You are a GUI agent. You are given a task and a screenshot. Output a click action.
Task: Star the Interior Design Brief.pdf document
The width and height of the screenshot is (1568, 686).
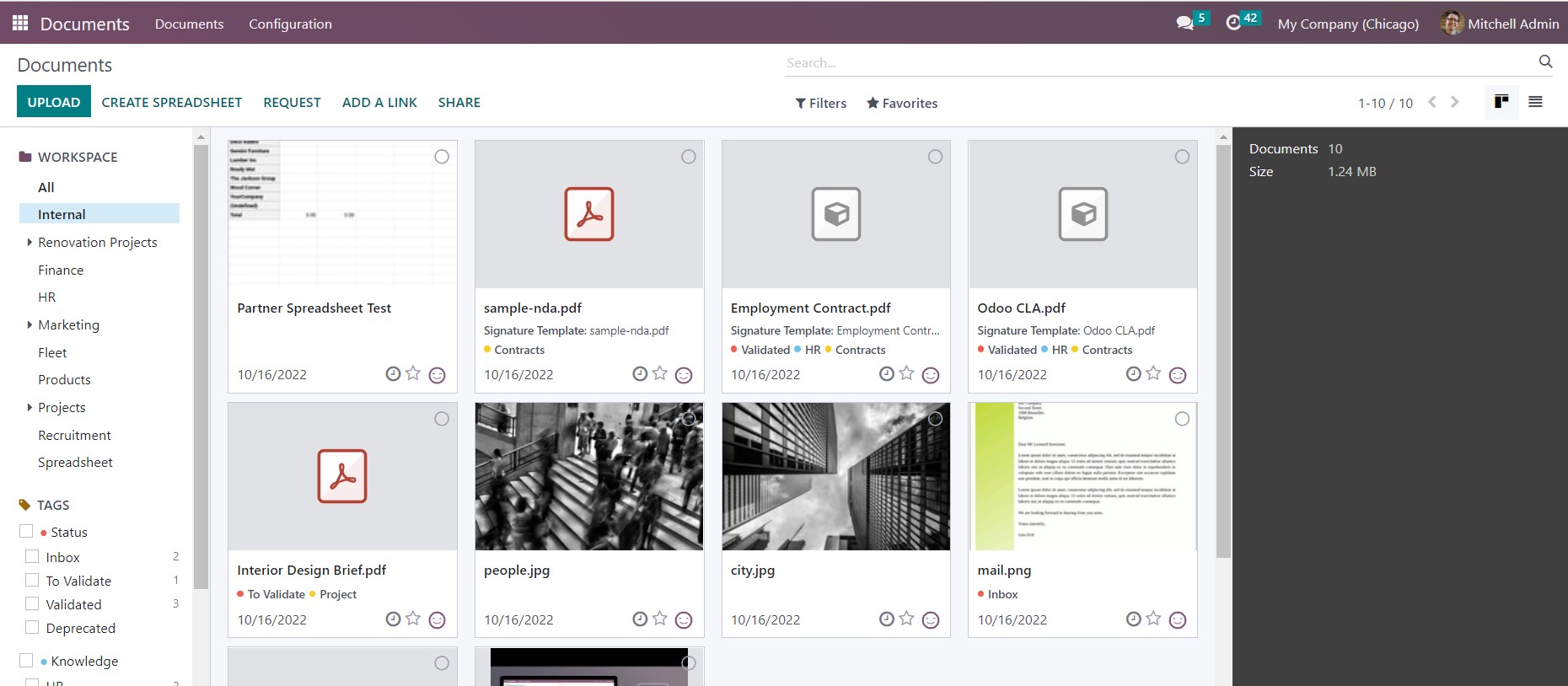click(413, 619)
